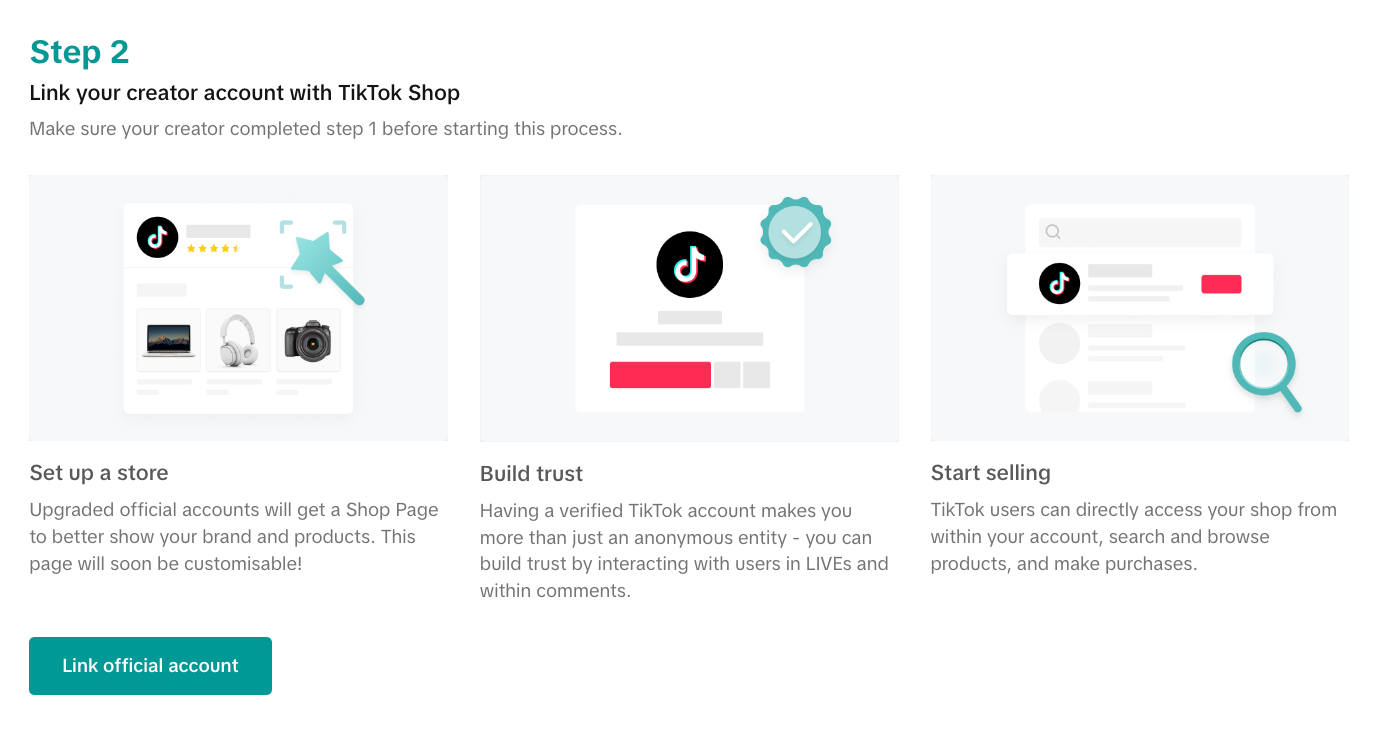Select the white headphones product thumbnail
This screenshot has width=1378, height=745.
coord(238,340)
